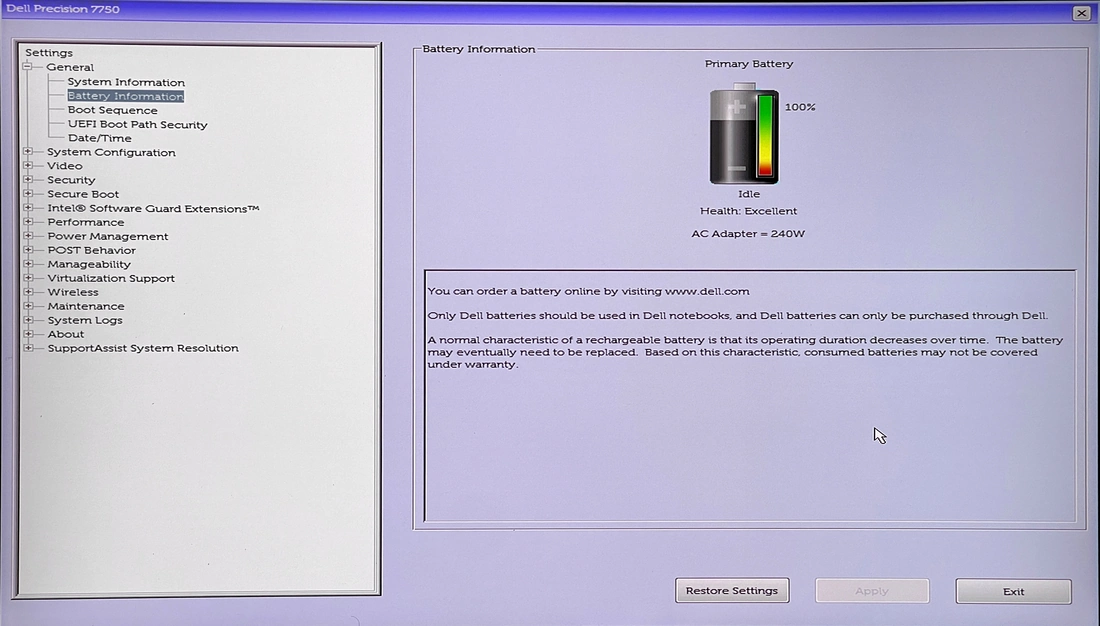Image resolution: width=1100 pixels, height=626 pixels.
Task: Click the battery charge level gauge
Action: (x=766, y=136)
